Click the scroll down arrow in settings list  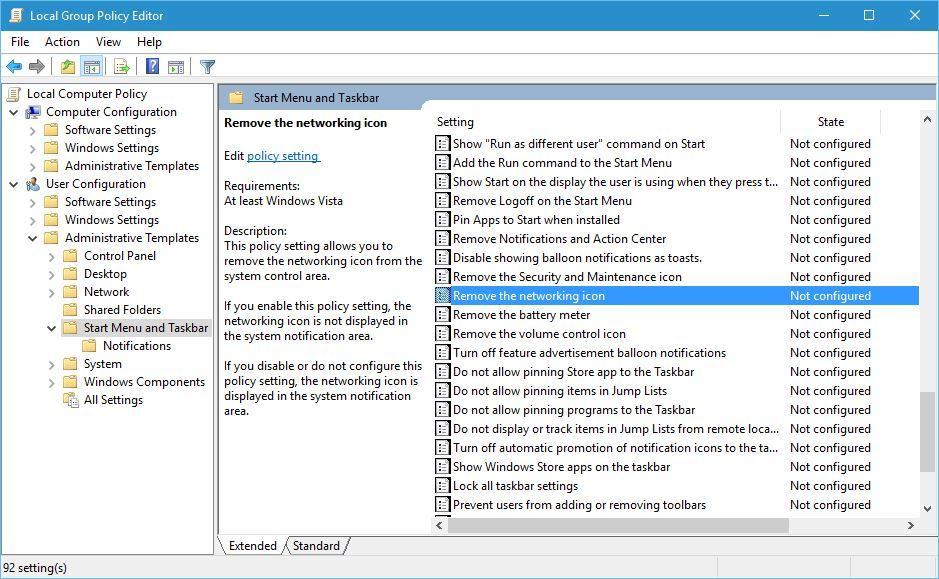click(927, 509)
